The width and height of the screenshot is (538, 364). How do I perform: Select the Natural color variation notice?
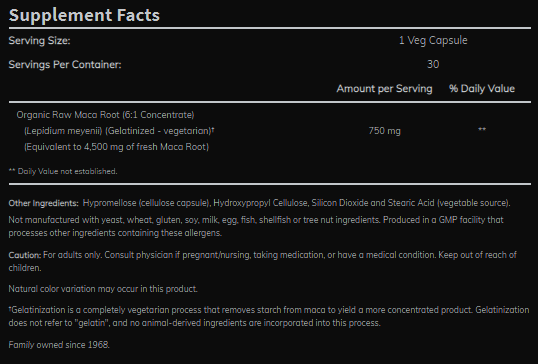(103, 289)
